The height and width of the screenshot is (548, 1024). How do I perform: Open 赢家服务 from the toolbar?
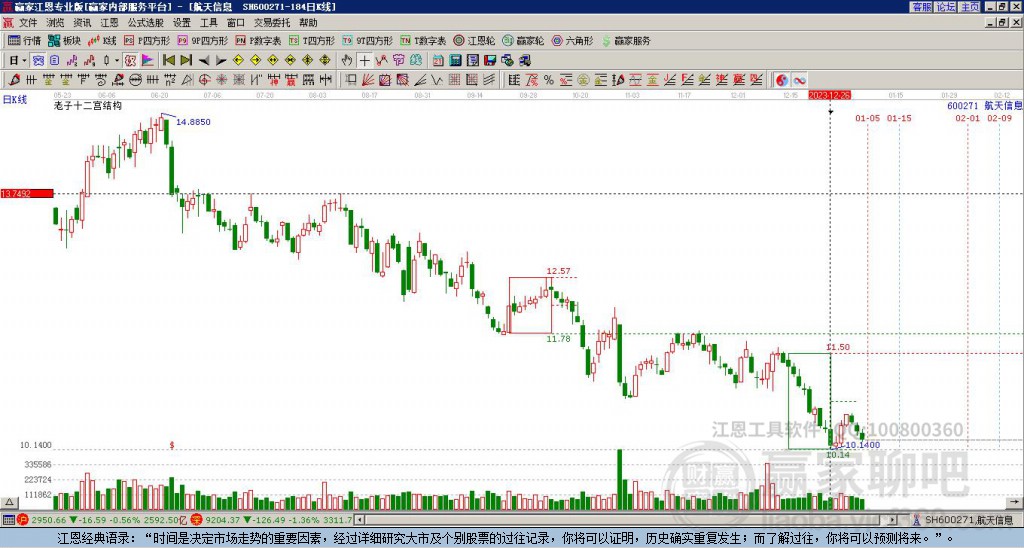click(626, 40)
